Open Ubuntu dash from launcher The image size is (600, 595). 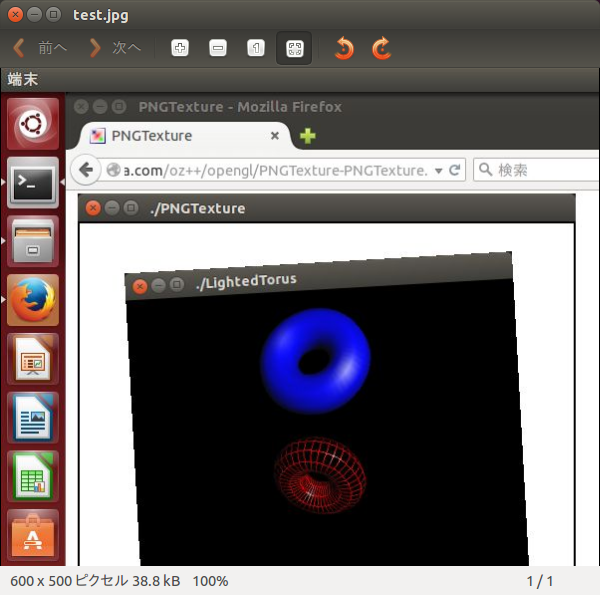click(33, 124)
